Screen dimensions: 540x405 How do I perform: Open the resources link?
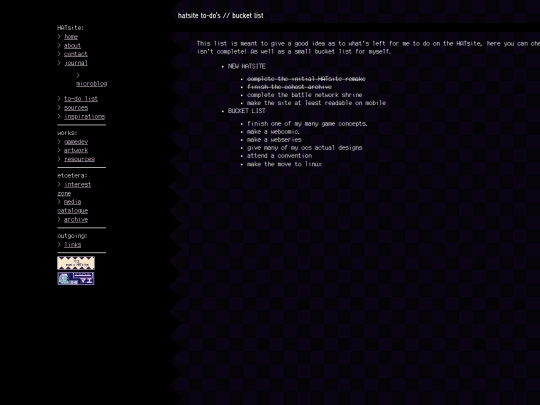coord(79,159)
